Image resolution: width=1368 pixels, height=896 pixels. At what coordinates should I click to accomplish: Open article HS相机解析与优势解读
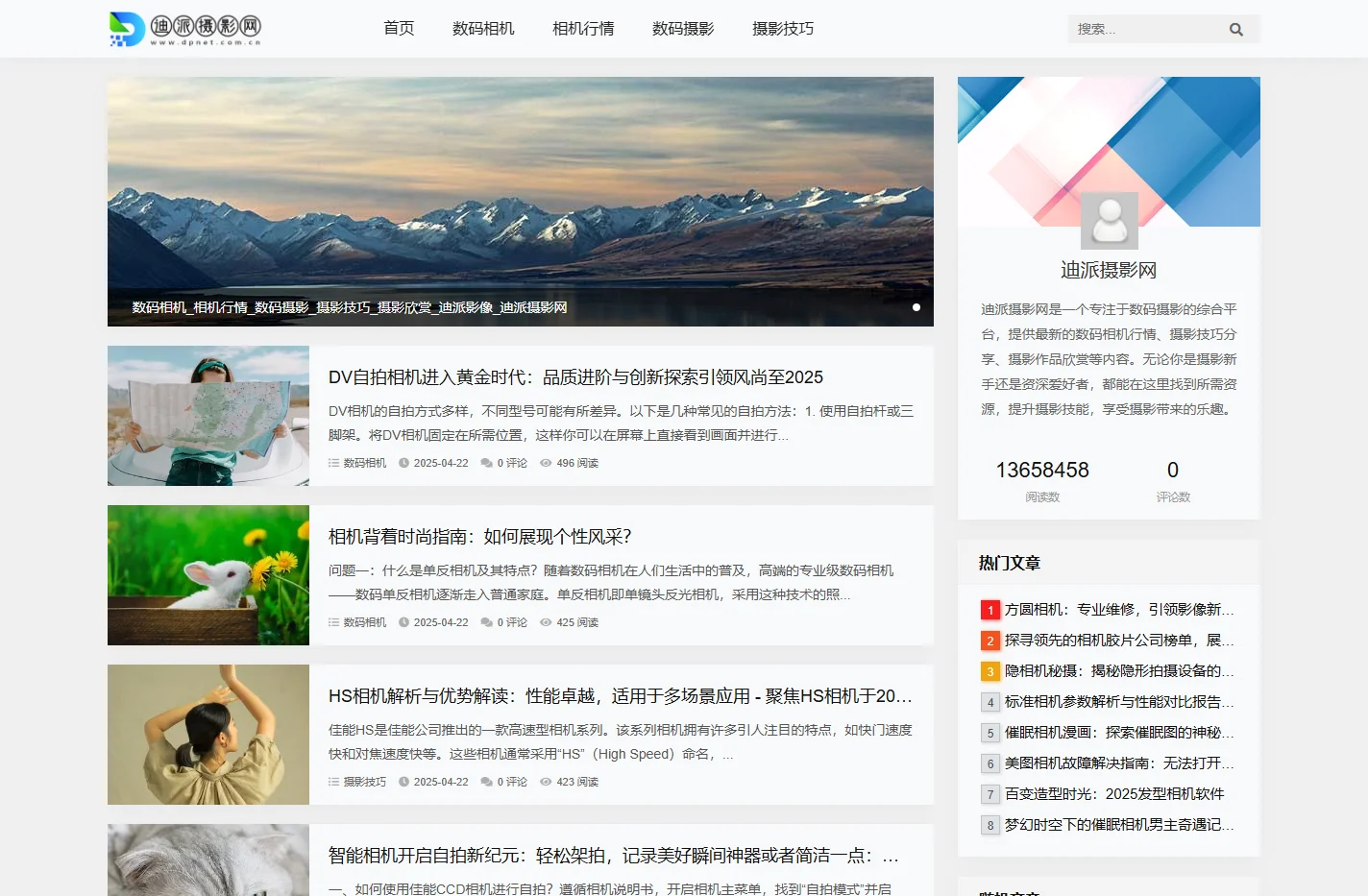(x=621, y=696)
